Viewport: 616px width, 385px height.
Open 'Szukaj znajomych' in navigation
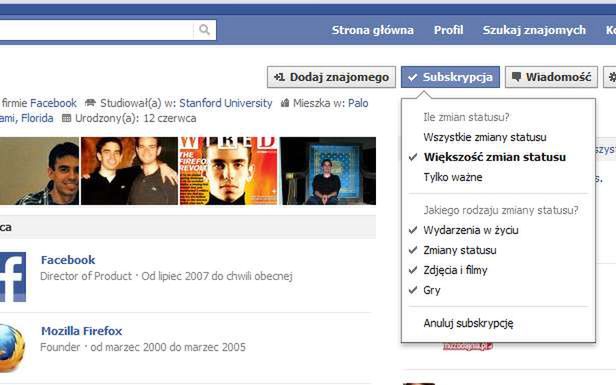click(534, 30)
